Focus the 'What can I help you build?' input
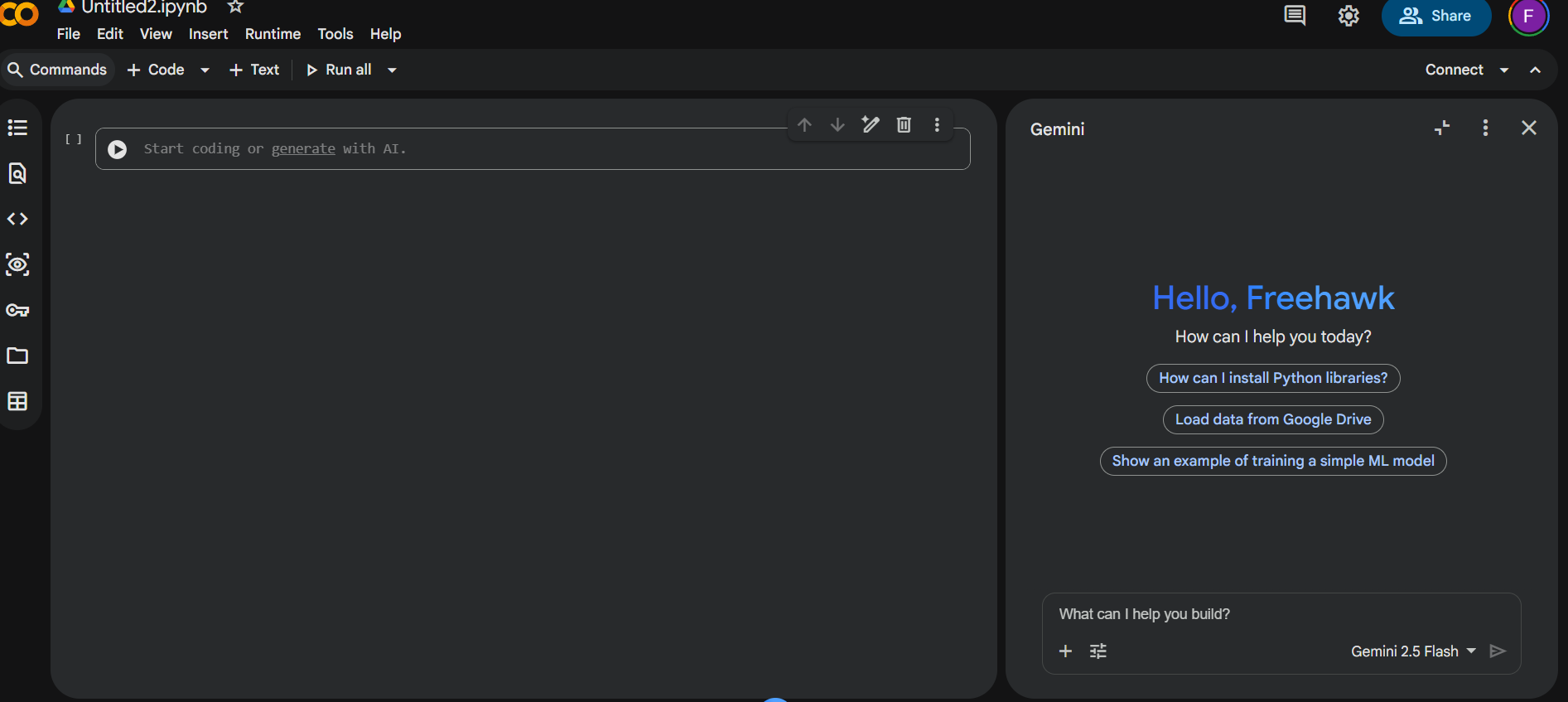The width and height of the screenshot is (1568, 702). (1281, 614)
